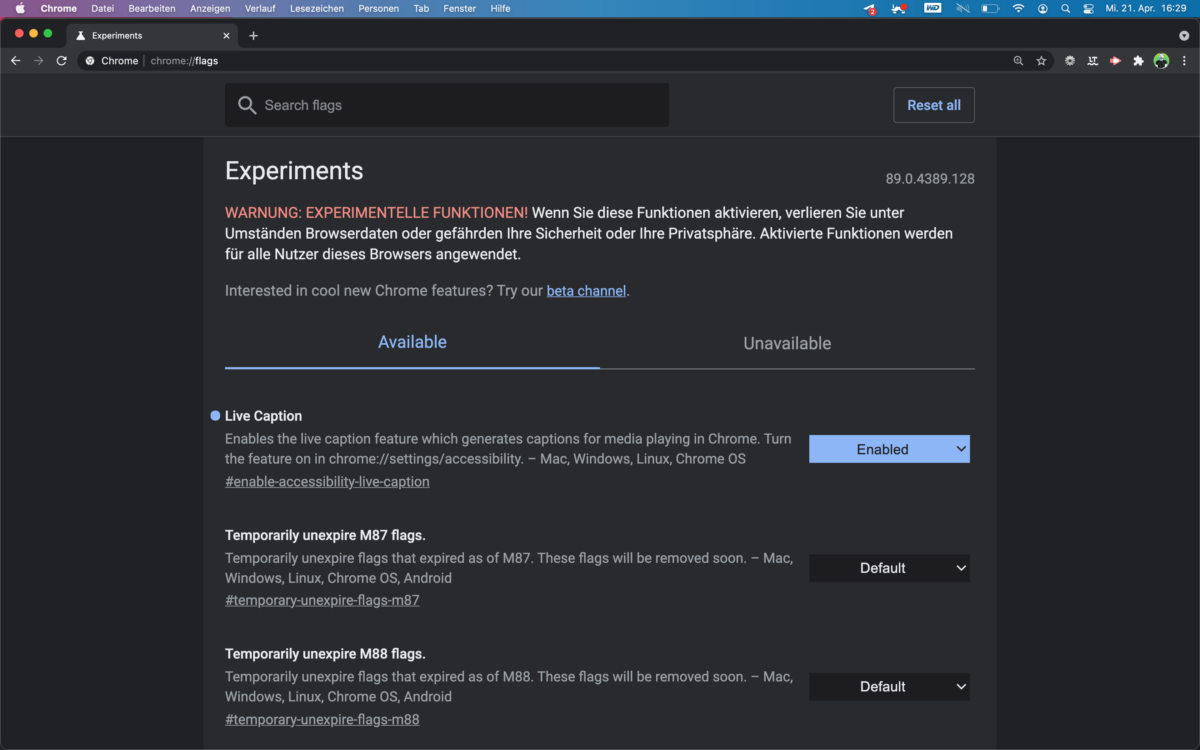Click the menu bar icon with the red dot
The image size is (1200, 750).
tap(899, 8)
